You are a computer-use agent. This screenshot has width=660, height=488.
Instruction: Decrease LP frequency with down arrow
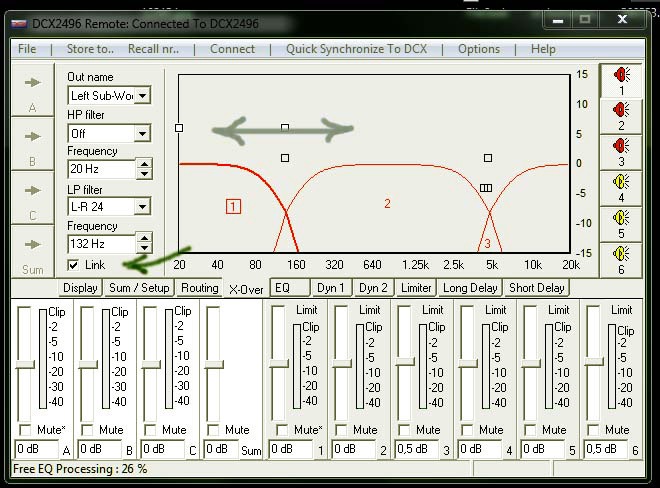coord(144,248)
